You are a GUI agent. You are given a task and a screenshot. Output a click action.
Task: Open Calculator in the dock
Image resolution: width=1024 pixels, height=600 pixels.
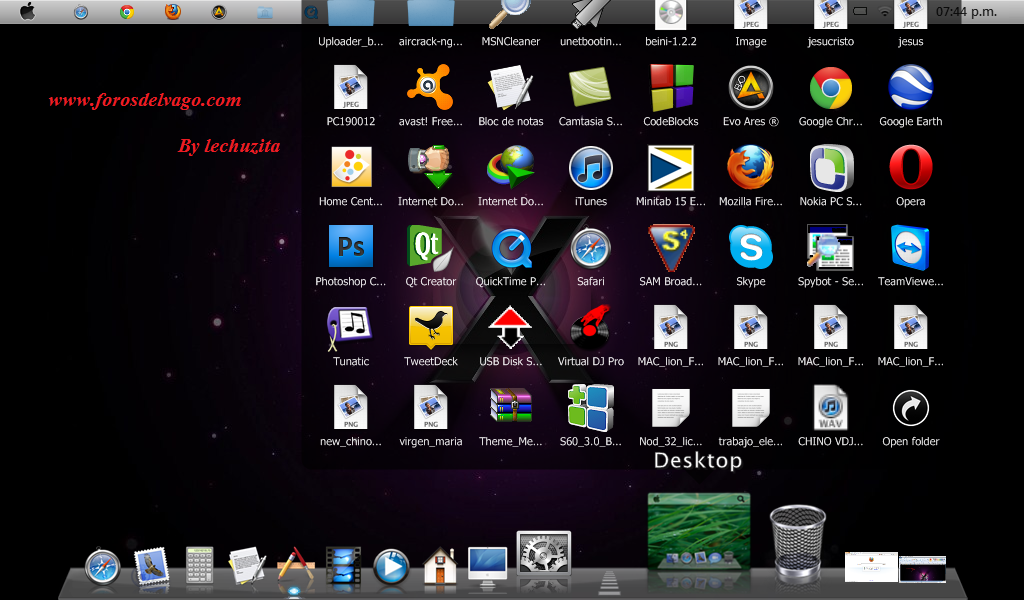click(199, 564)
